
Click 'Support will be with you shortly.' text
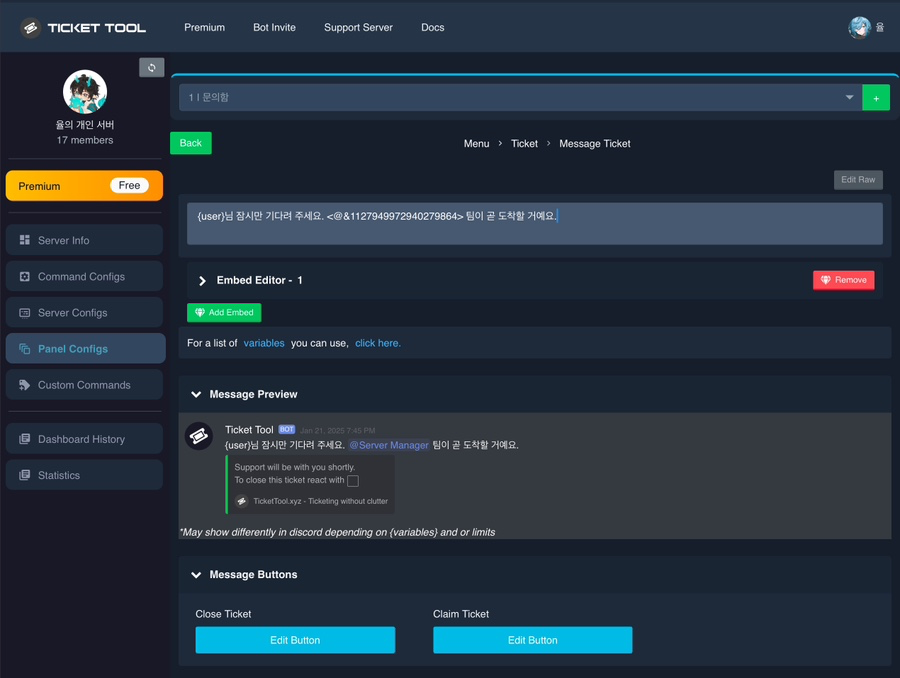[x=294, y=467]
